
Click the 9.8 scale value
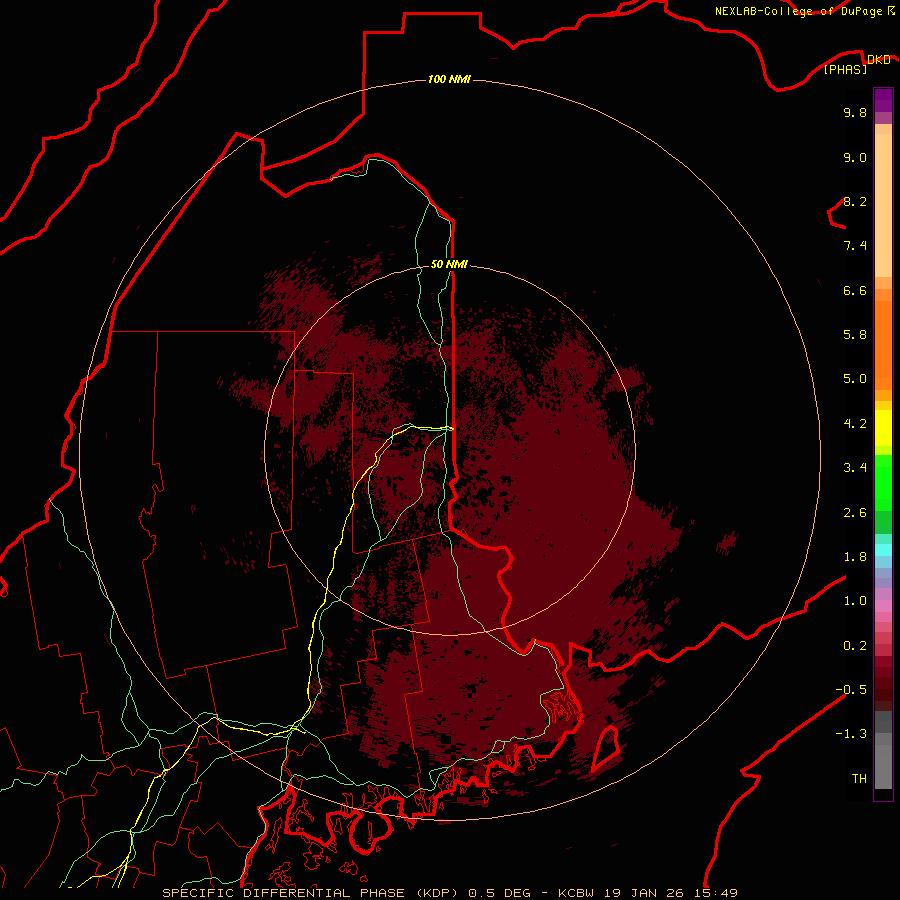[855, 112]
